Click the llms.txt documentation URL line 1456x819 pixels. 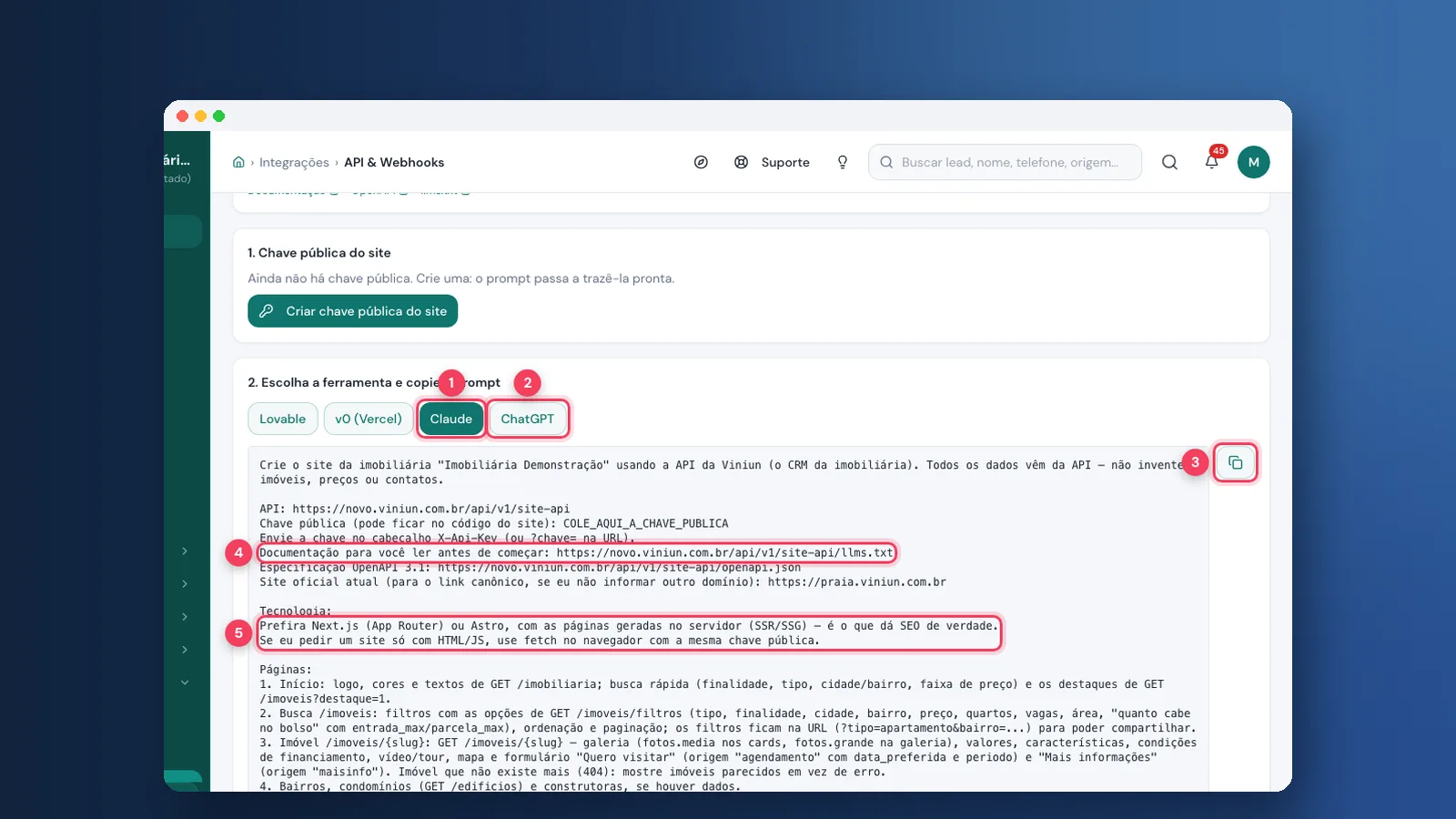576,552
